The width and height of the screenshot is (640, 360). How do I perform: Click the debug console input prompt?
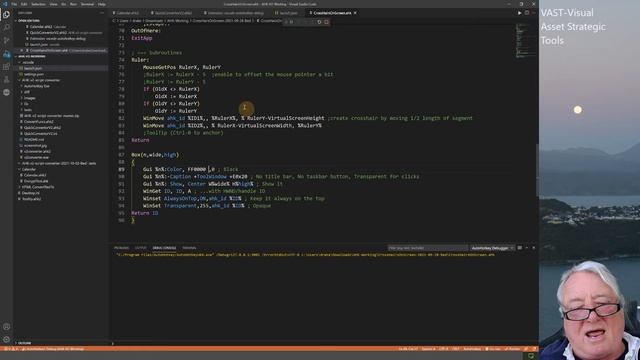point(322,343)
